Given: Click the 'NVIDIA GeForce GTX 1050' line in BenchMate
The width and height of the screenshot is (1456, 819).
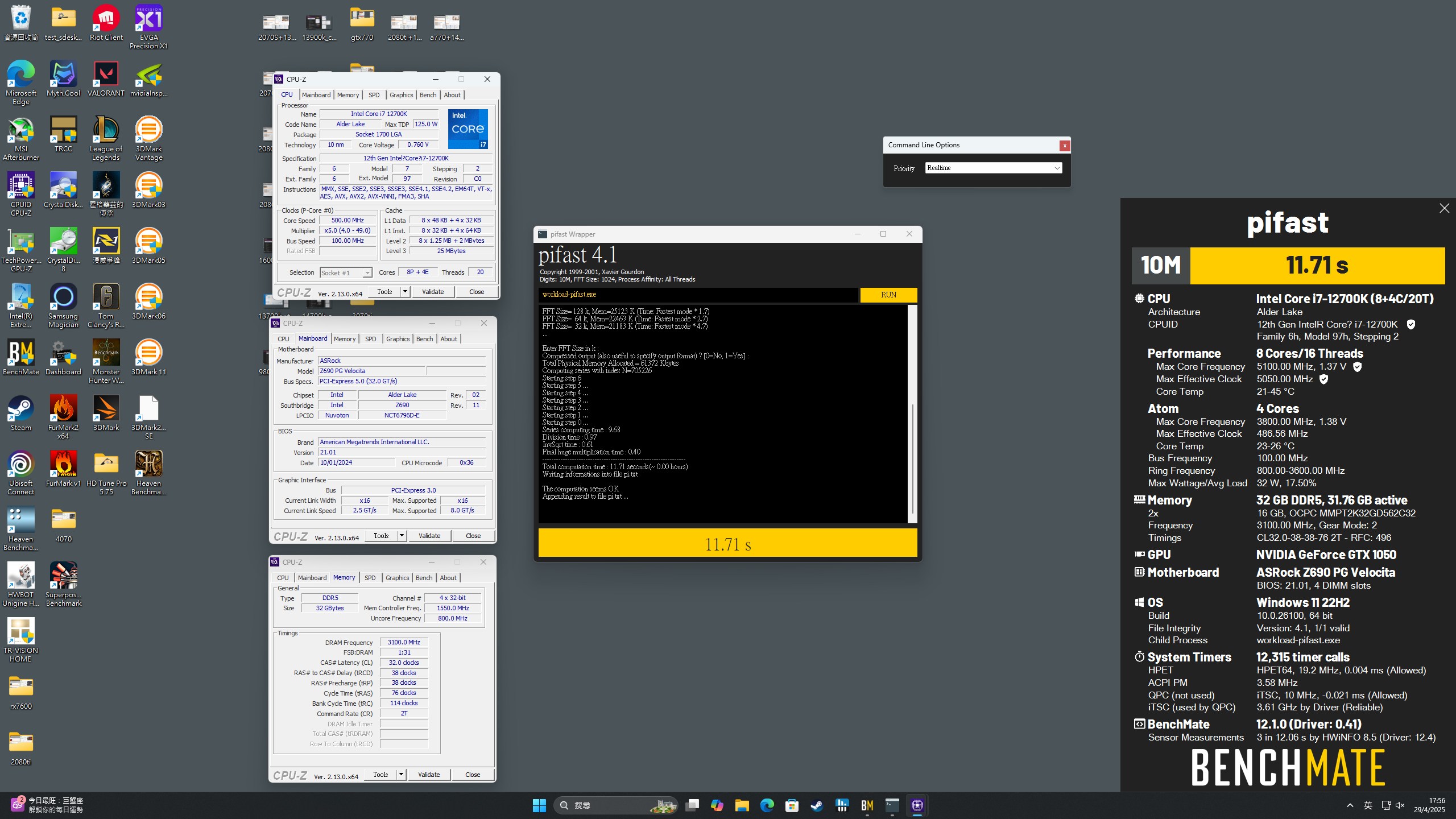Looking at the screenshot, I should pos(1326,555).
